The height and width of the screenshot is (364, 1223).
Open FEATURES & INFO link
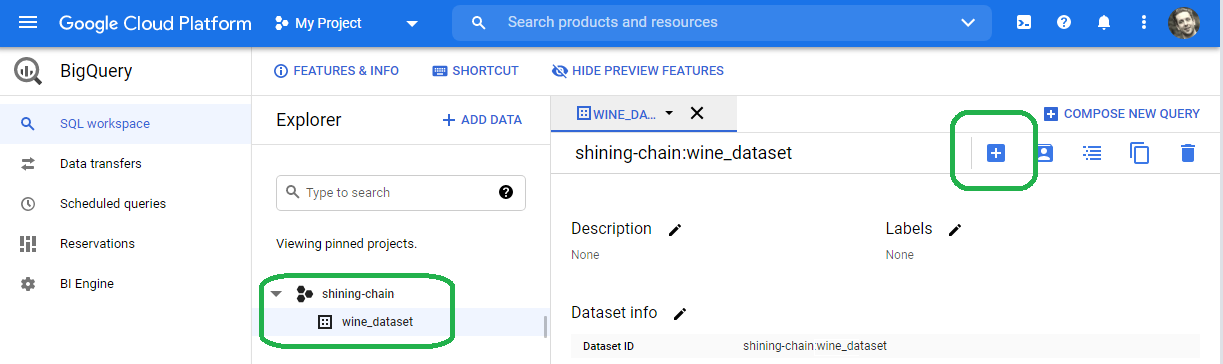336,71
